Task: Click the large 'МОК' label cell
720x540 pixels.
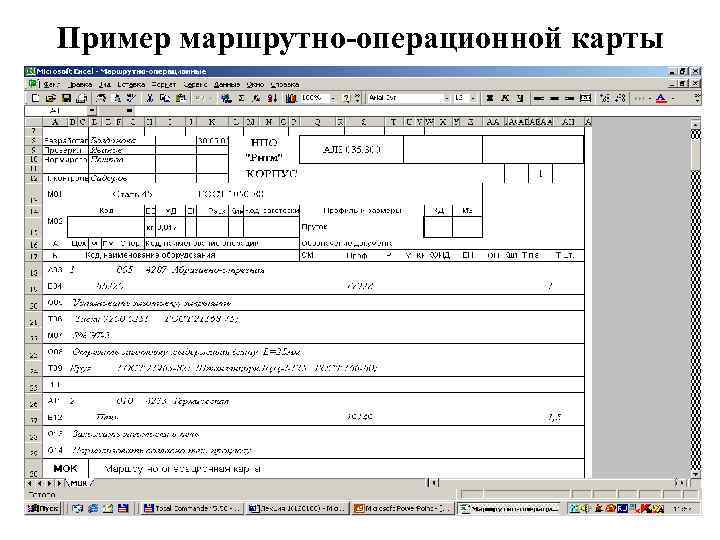Action: [x=65, y=469]
